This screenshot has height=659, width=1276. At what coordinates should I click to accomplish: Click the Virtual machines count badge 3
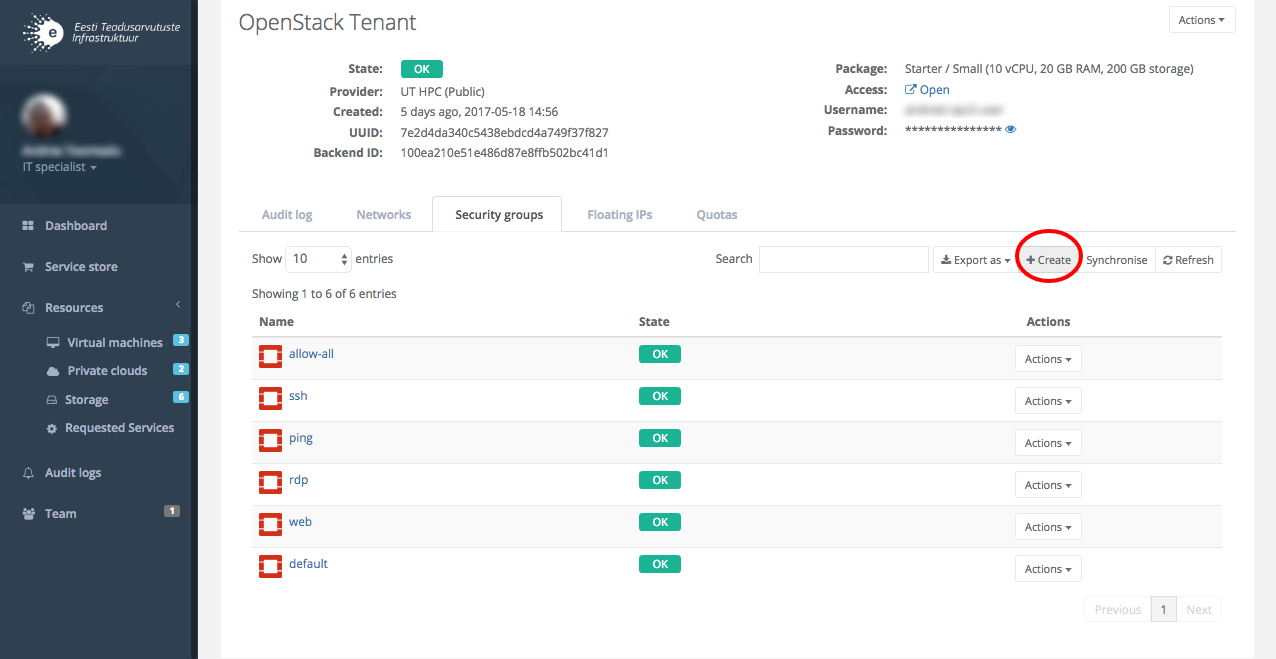coord(181,340)
